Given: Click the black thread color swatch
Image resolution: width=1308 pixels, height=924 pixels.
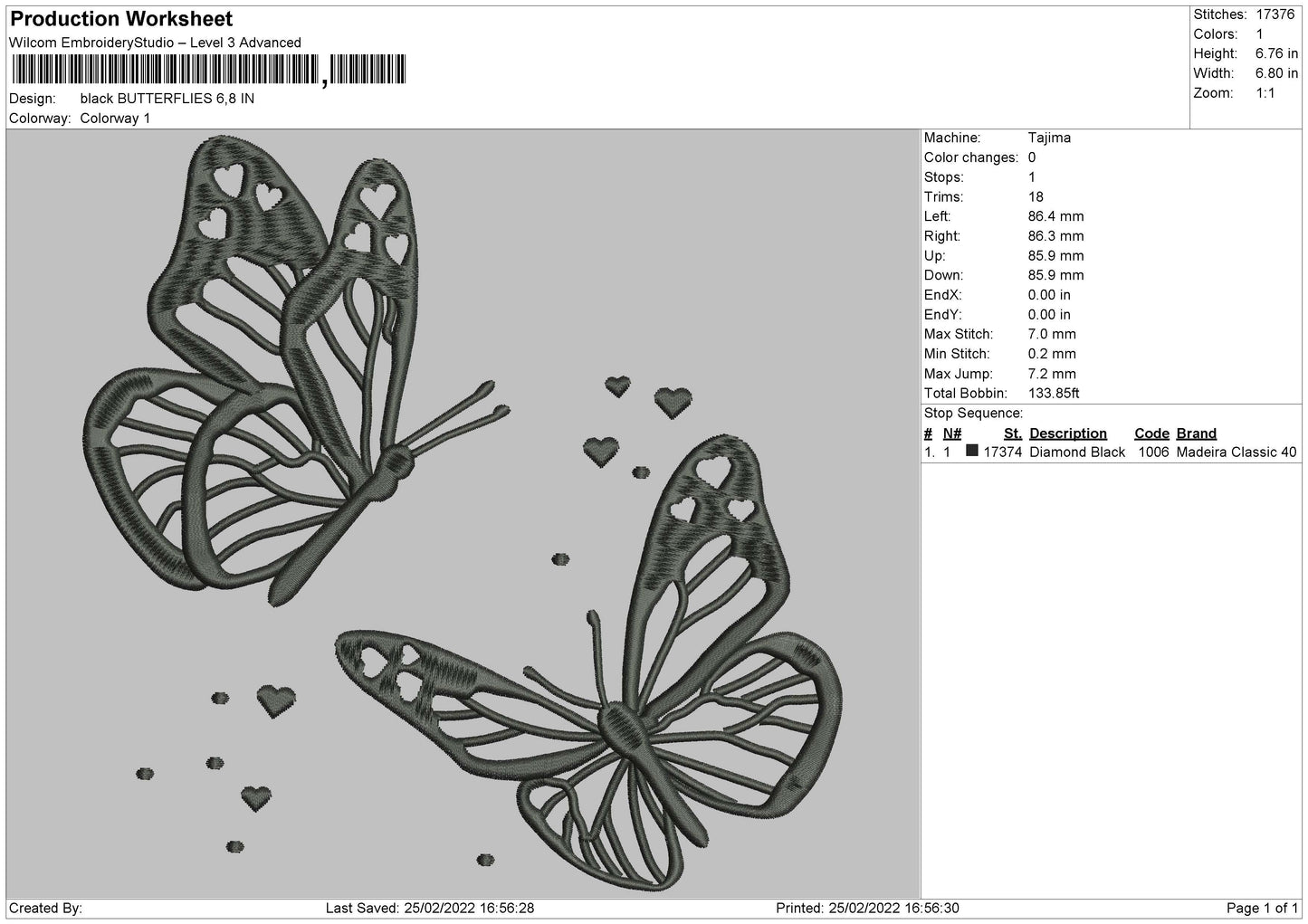Looking at the screenshot, I should pos(972,452).
